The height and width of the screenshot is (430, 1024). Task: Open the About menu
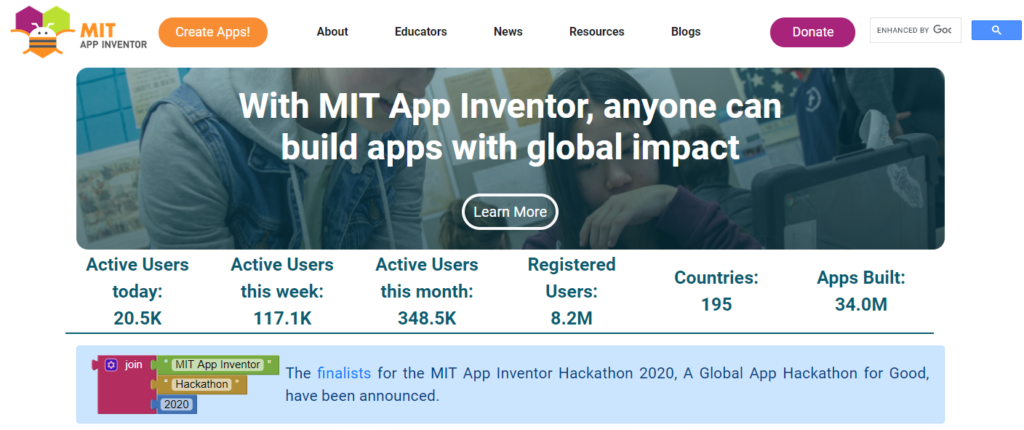(x=332, y=32)
